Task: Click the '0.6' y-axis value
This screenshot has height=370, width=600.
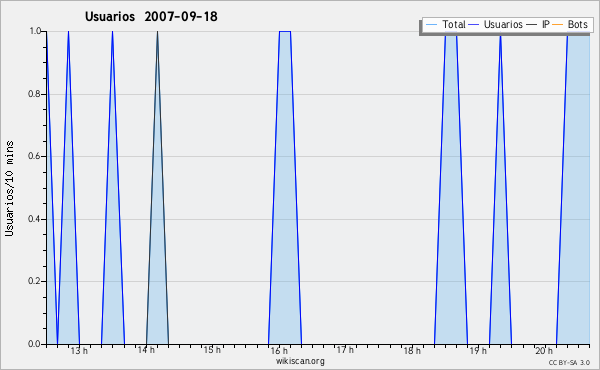Action: coord(35,156)
